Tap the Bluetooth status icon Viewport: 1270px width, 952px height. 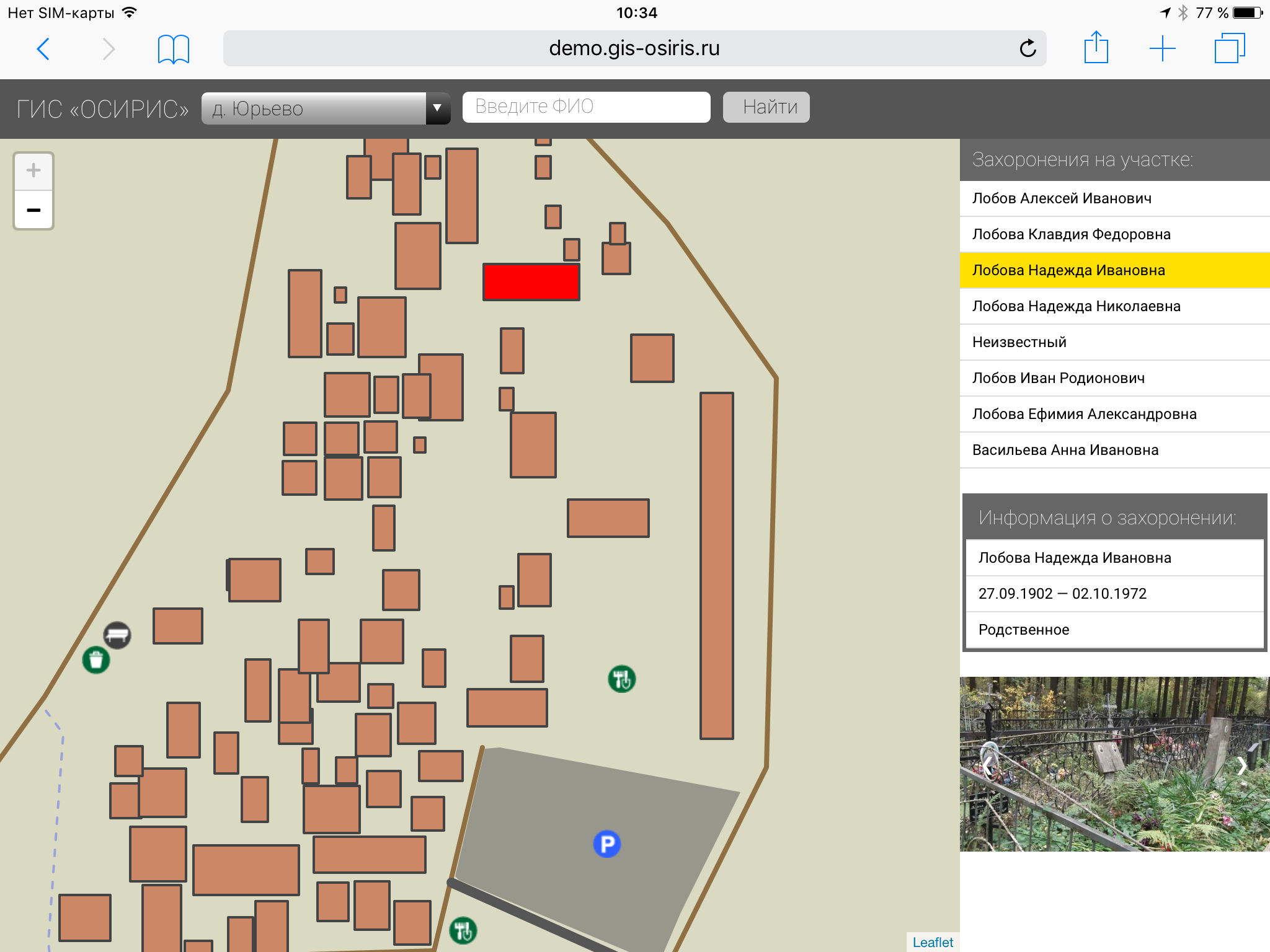pyautogui.click(x=1183, y=12)
